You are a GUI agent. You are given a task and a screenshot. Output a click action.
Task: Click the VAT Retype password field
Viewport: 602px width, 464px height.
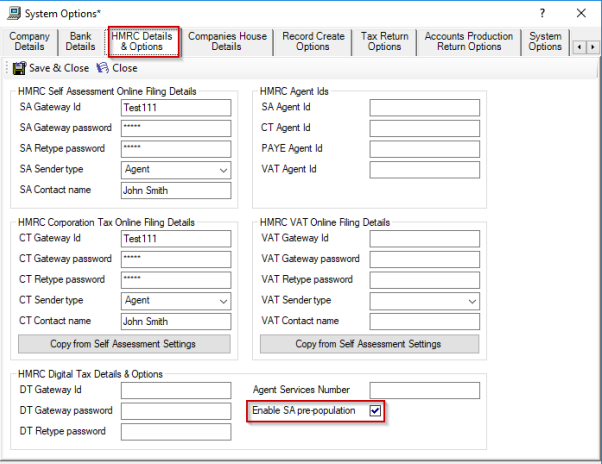[425, 280]
